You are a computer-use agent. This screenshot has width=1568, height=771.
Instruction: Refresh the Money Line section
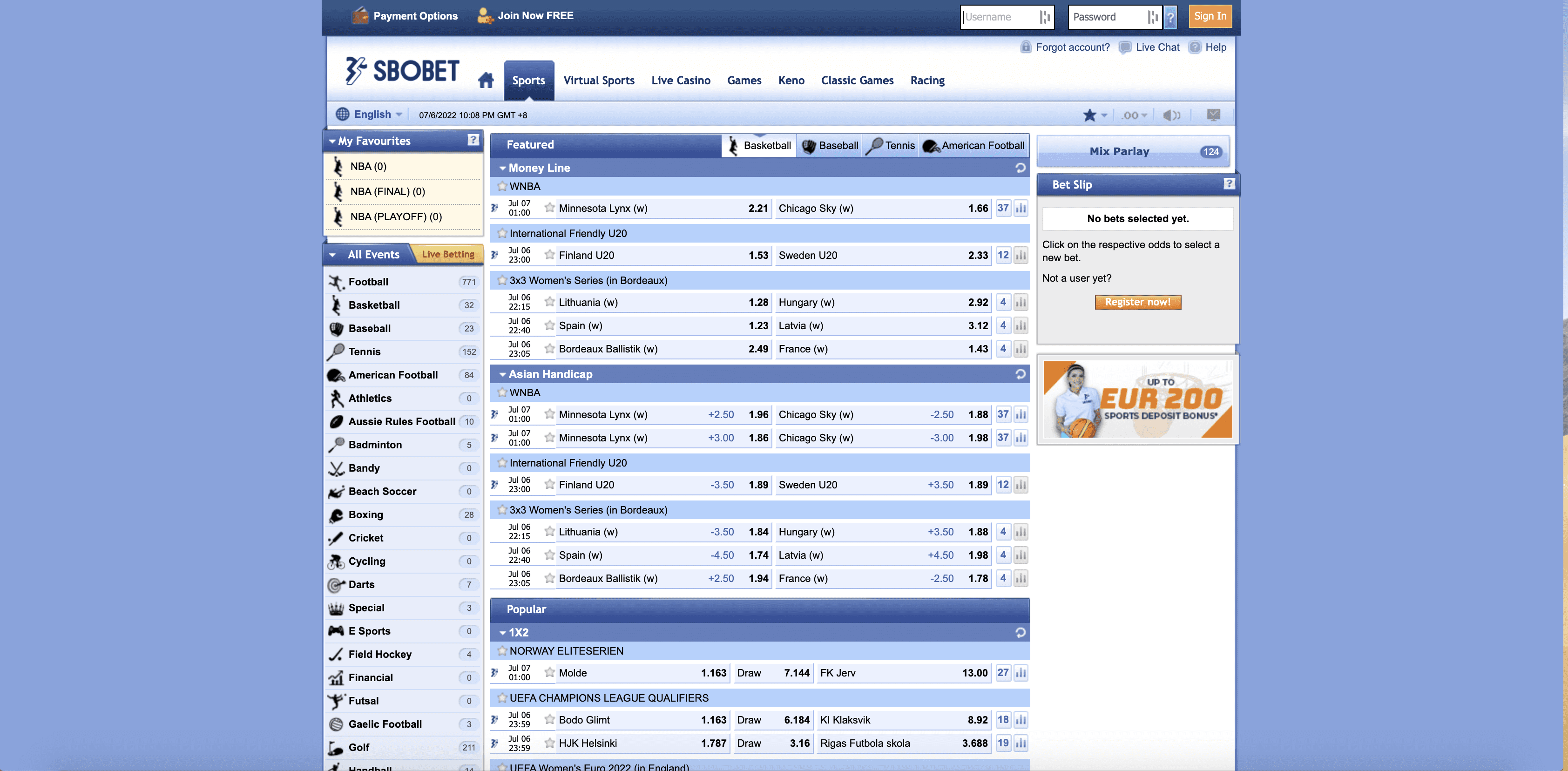pyautogui.click(x=1020, y=168)
